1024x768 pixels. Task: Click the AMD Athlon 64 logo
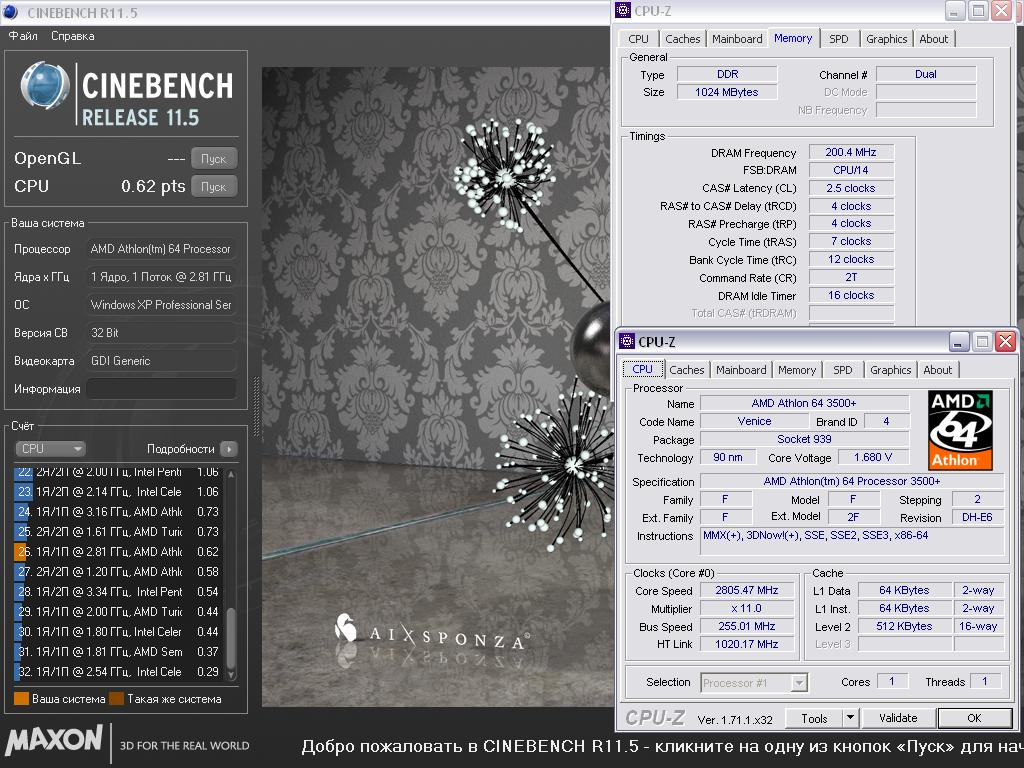tap(960, 430)
